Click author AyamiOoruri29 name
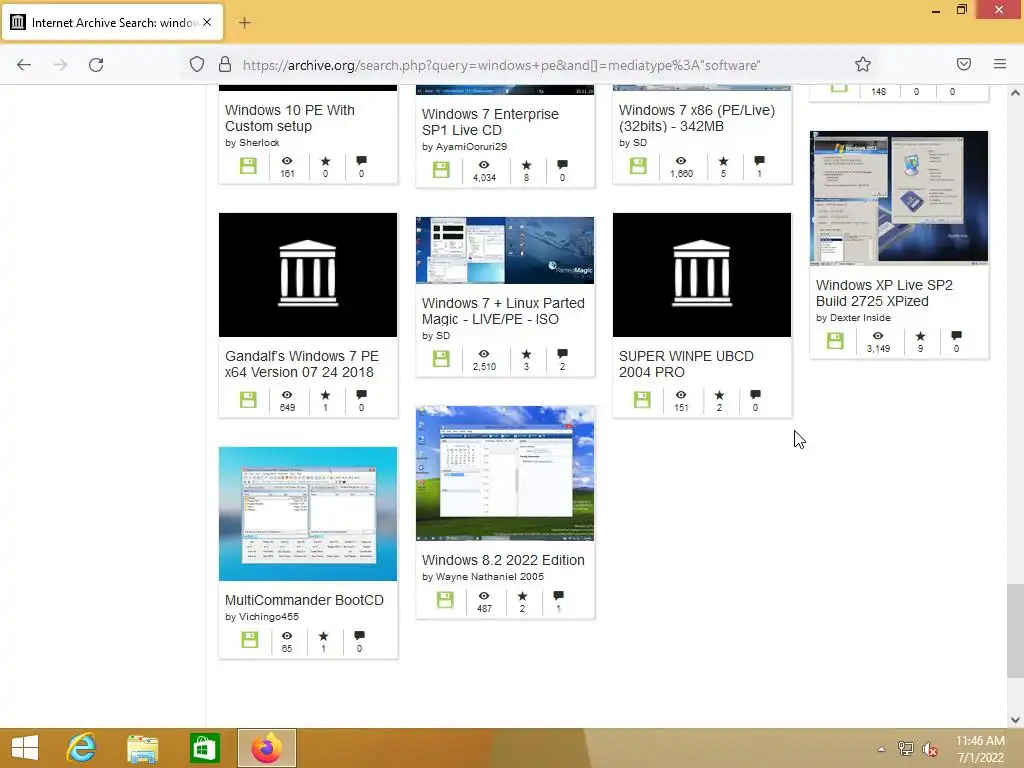The height and width of the screenshot is (768, 1024). coord(471,147)
